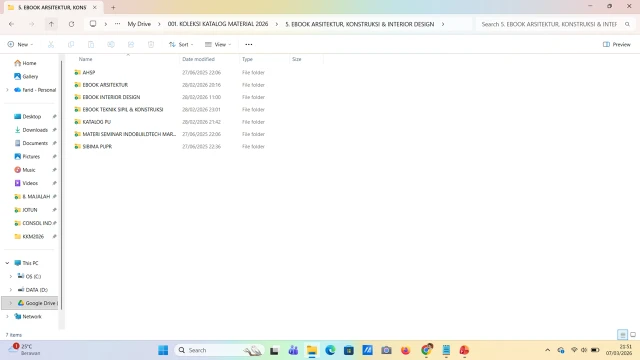This screenshot has width=640, height=360.
Task: Expand Network tree node
Action: pos(7,316)
